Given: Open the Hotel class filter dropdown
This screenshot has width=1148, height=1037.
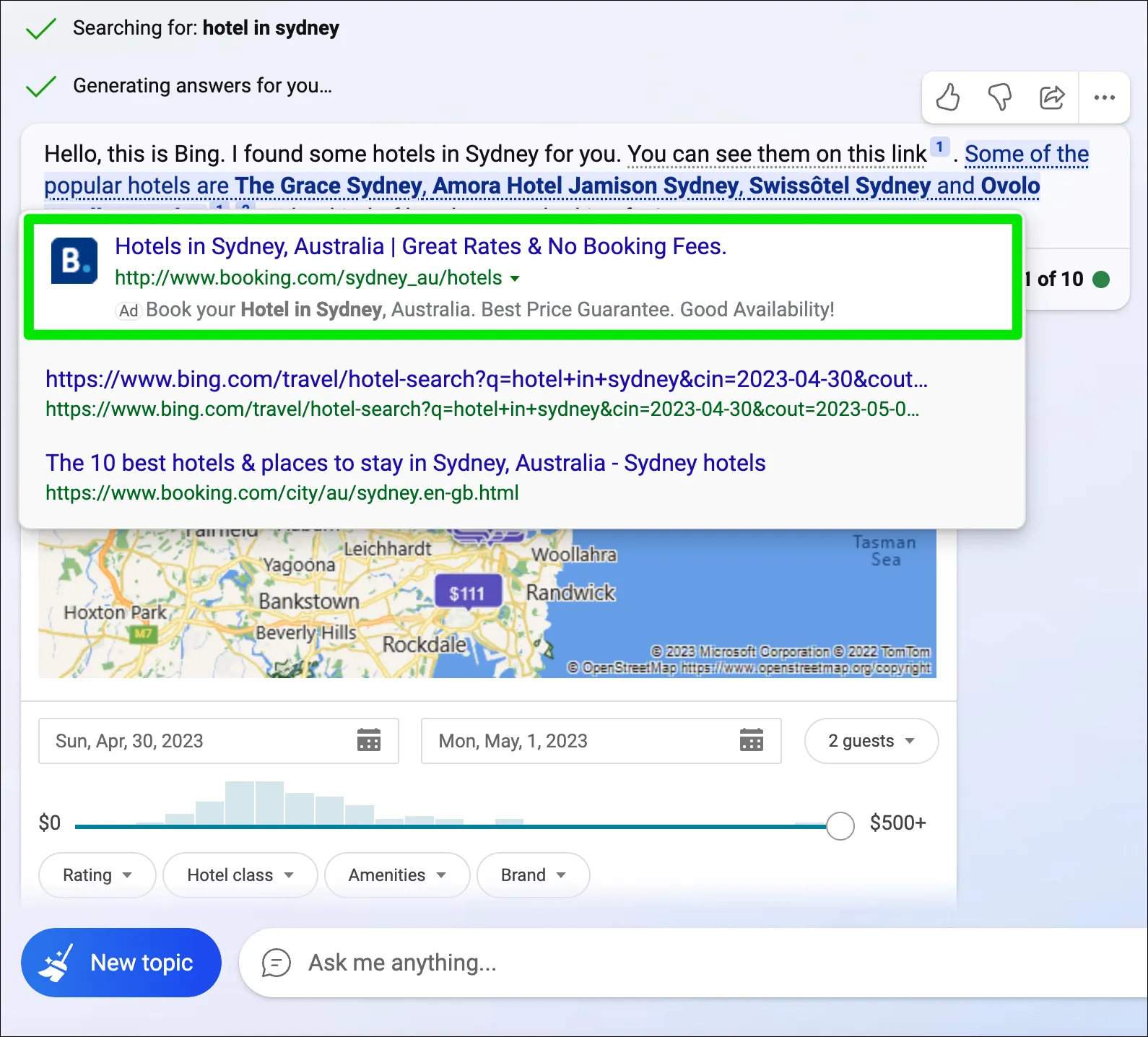Looking at the screenshot, I should [x=240, y=875].
